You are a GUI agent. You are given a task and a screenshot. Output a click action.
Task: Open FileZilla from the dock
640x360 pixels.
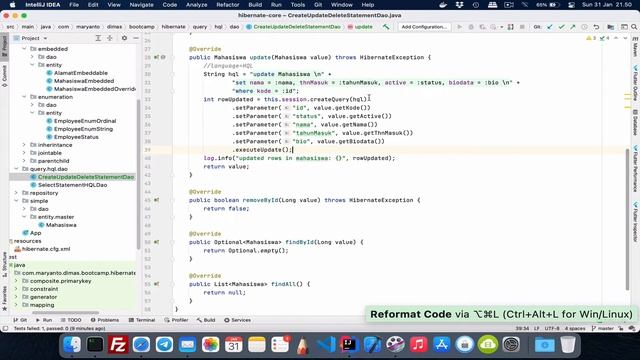click(118, 345)
